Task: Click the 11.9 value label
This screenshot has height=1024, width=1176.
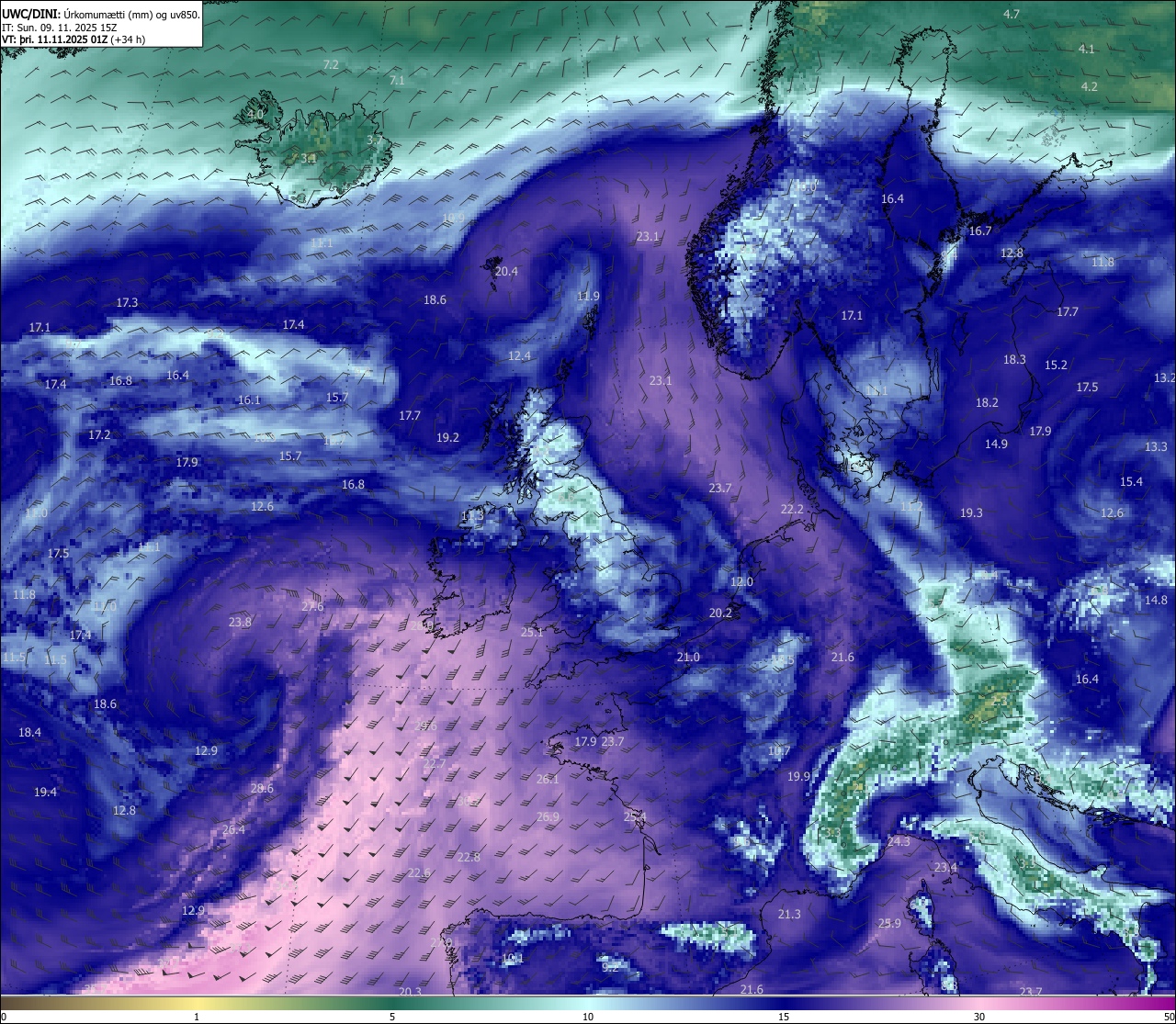Action: pos(588,296)
